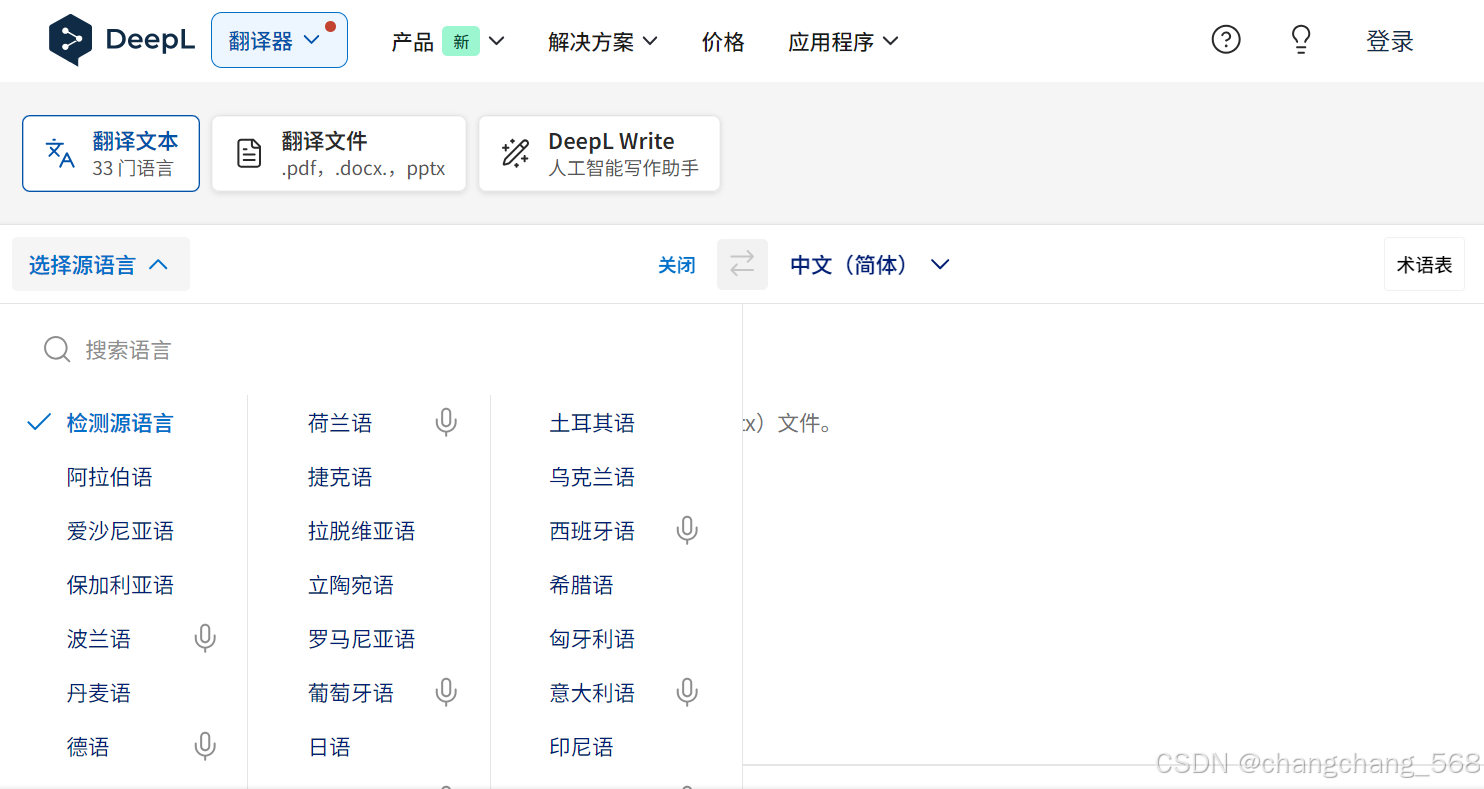
Task: Open the 术语表 button
Action: tap(1424, 265)
